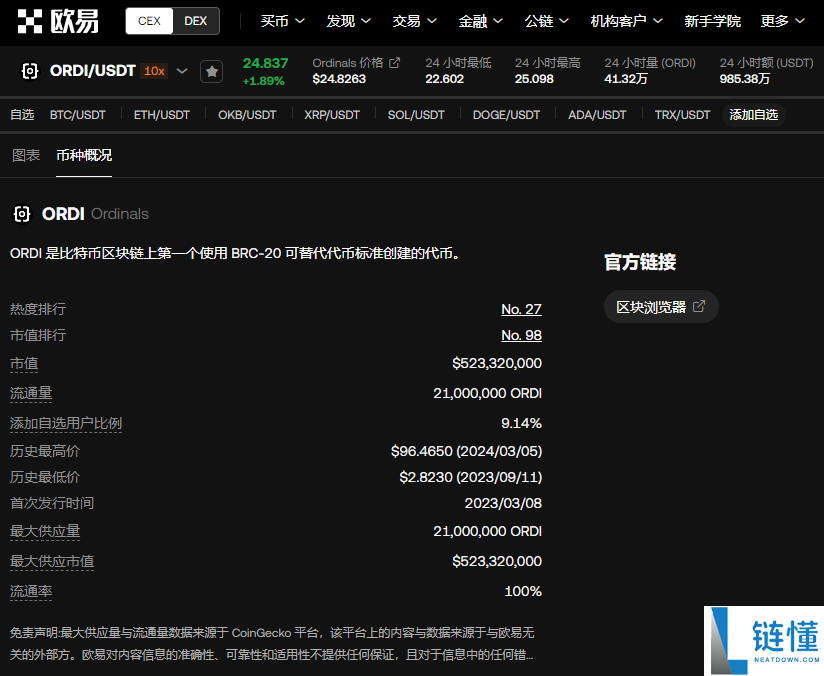Click the 最大供应市值 label
This screenshot has width=824, height=676.
[52, 561]
